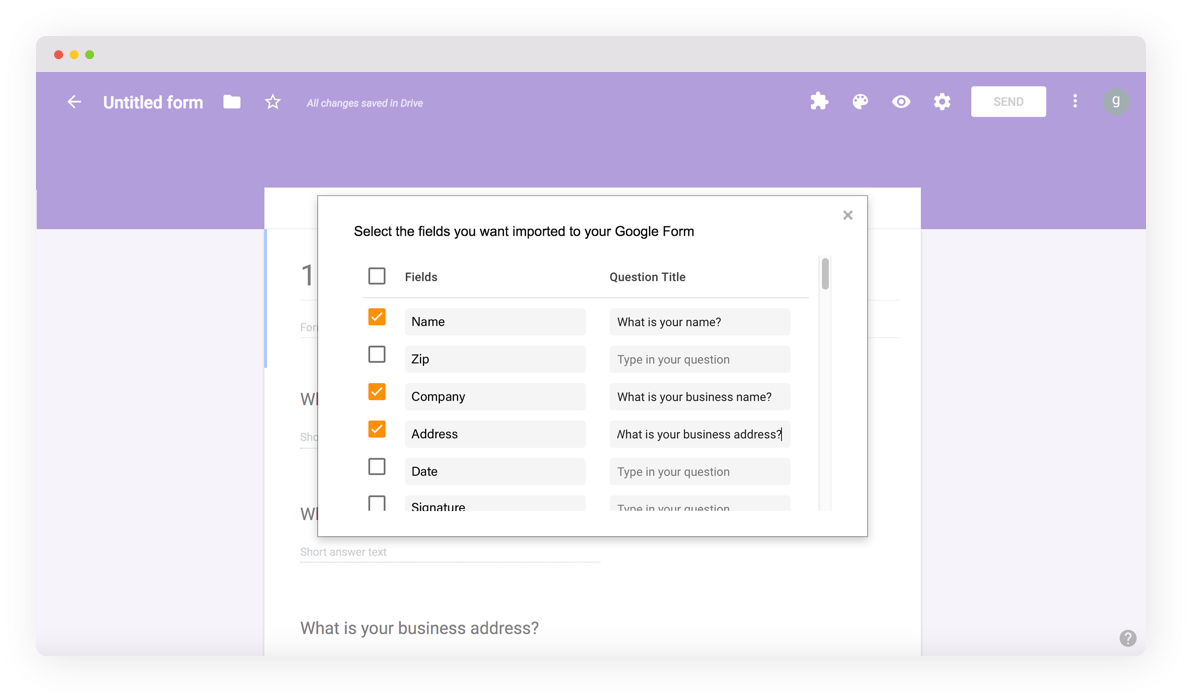Open the more options vertical dots menu
The width and height of the screenshot is (1190, 700).
pyautogui.click(x=1075, y=101)
